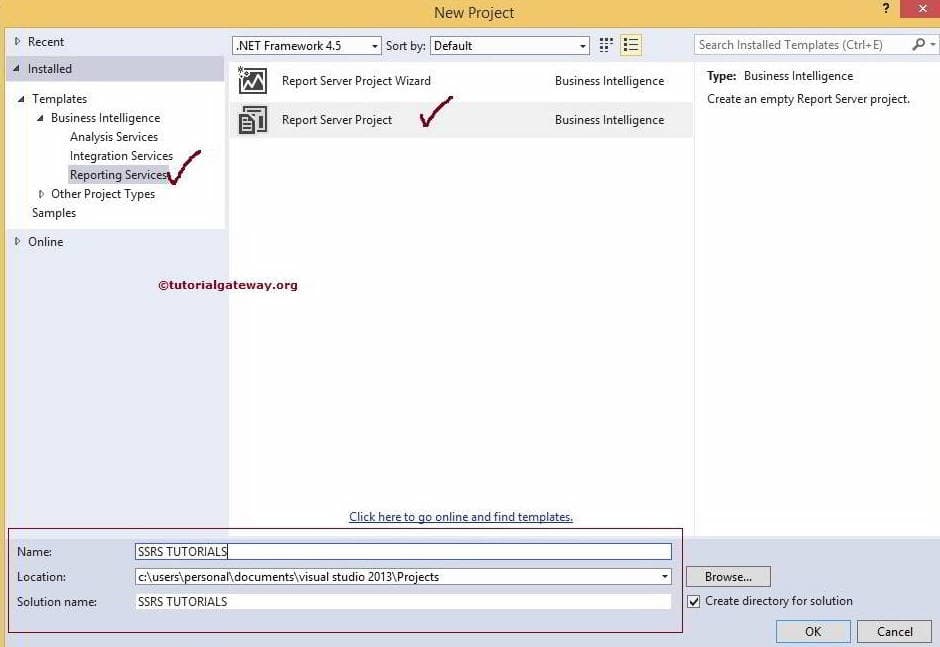Click here to go online and find templates
This screenshot has height=647, width=940.
[461, 516]
